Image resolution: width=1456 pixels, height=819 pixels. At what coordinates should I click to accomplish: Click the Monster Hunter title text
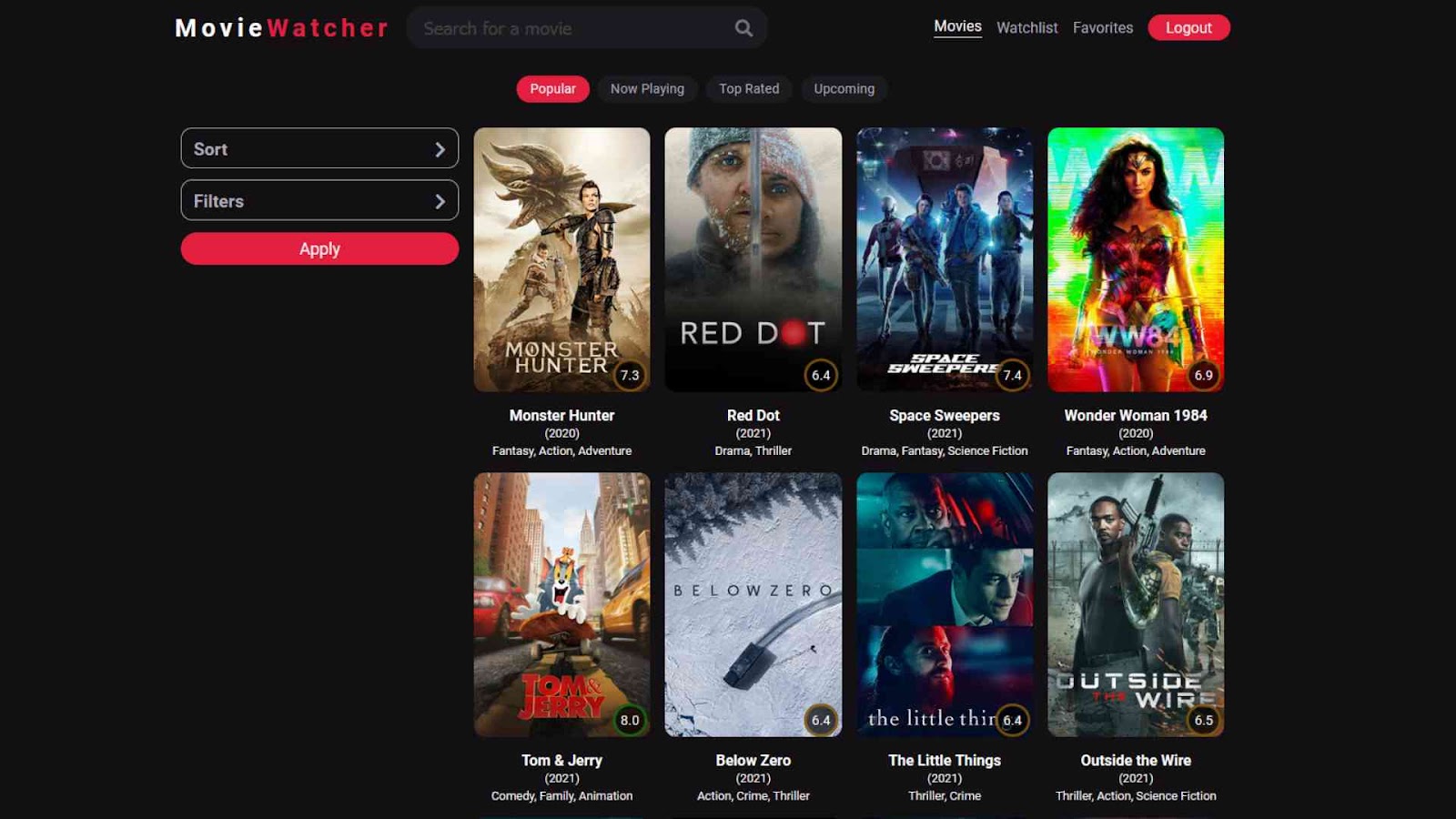(x=562, y=415)
